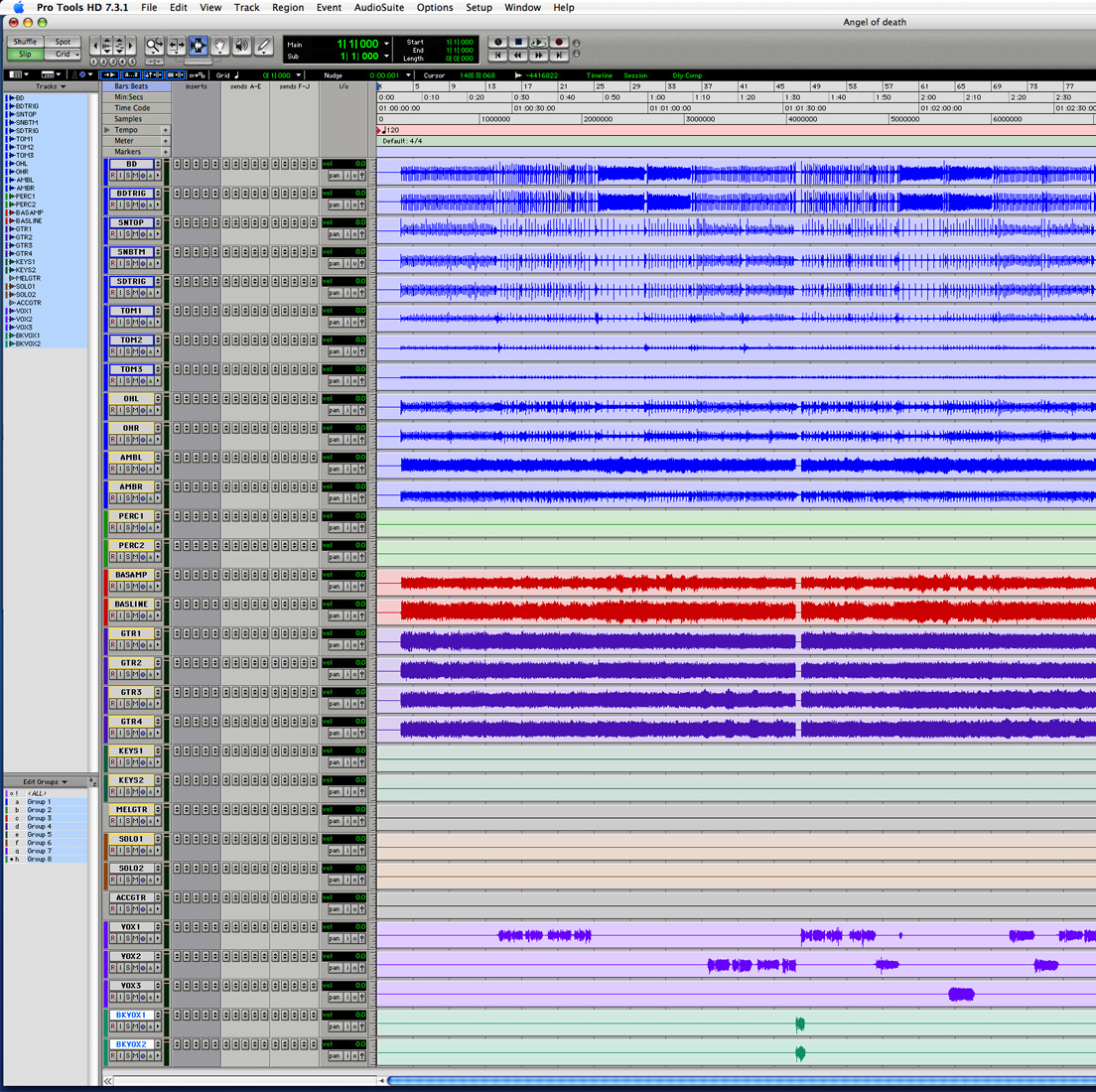Viewport: 1096px width, 1092px height.
Task: Mute the SNTOP track
Action: (x=136, y=234)
